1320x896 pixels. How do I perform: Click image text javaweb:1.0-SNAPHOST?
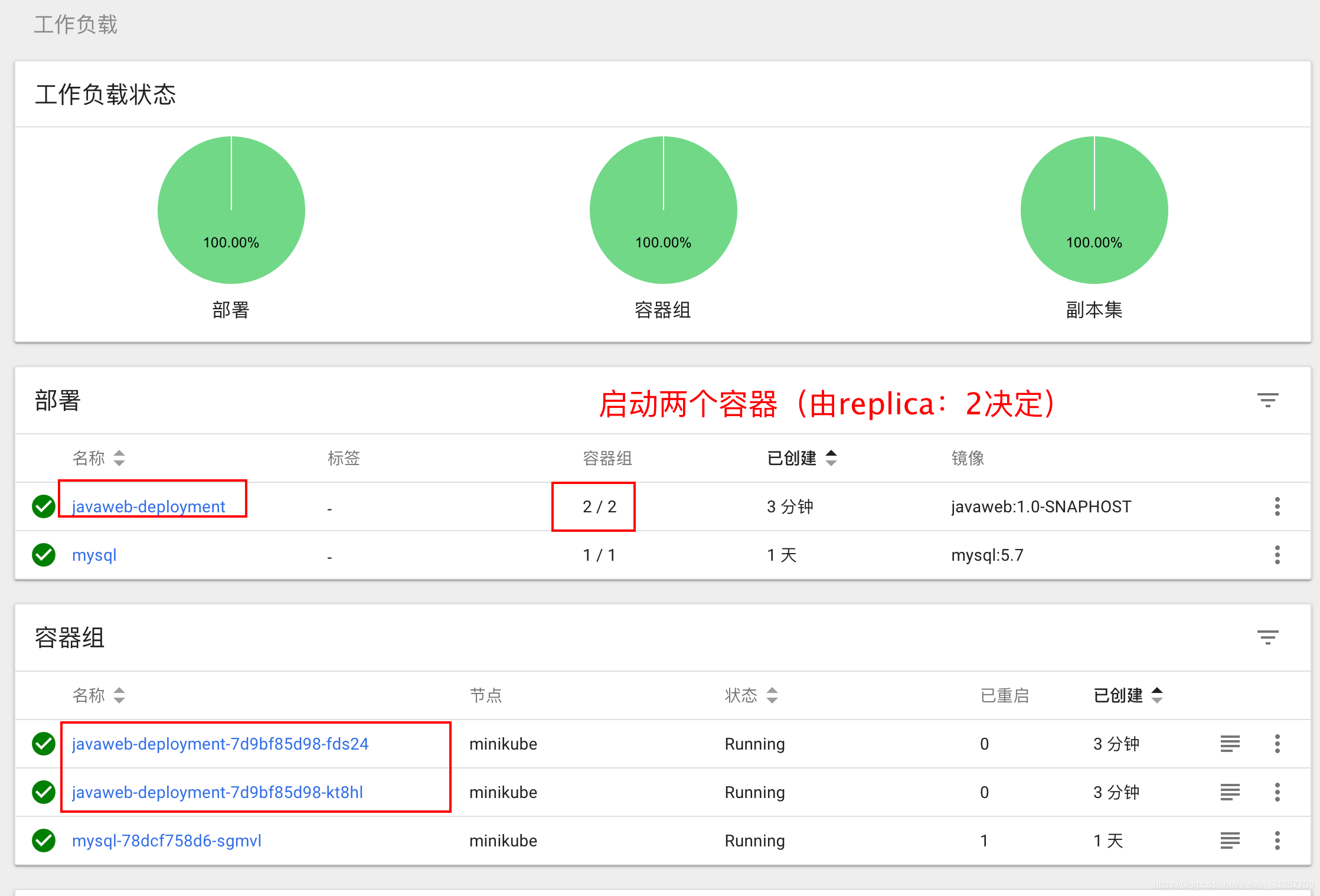click(x=1041, y=506)
